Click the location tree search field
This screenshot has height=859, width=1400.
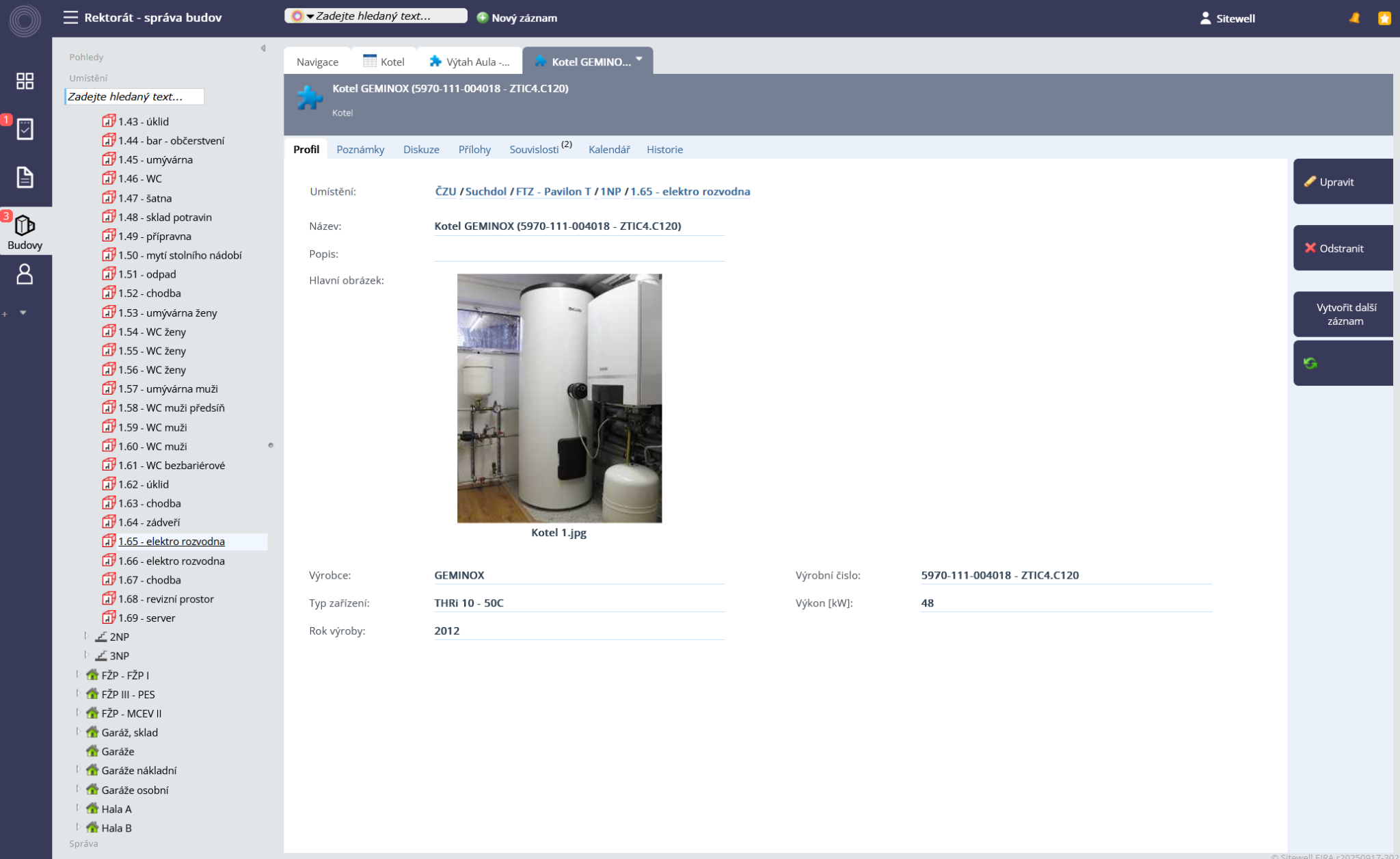135,96
